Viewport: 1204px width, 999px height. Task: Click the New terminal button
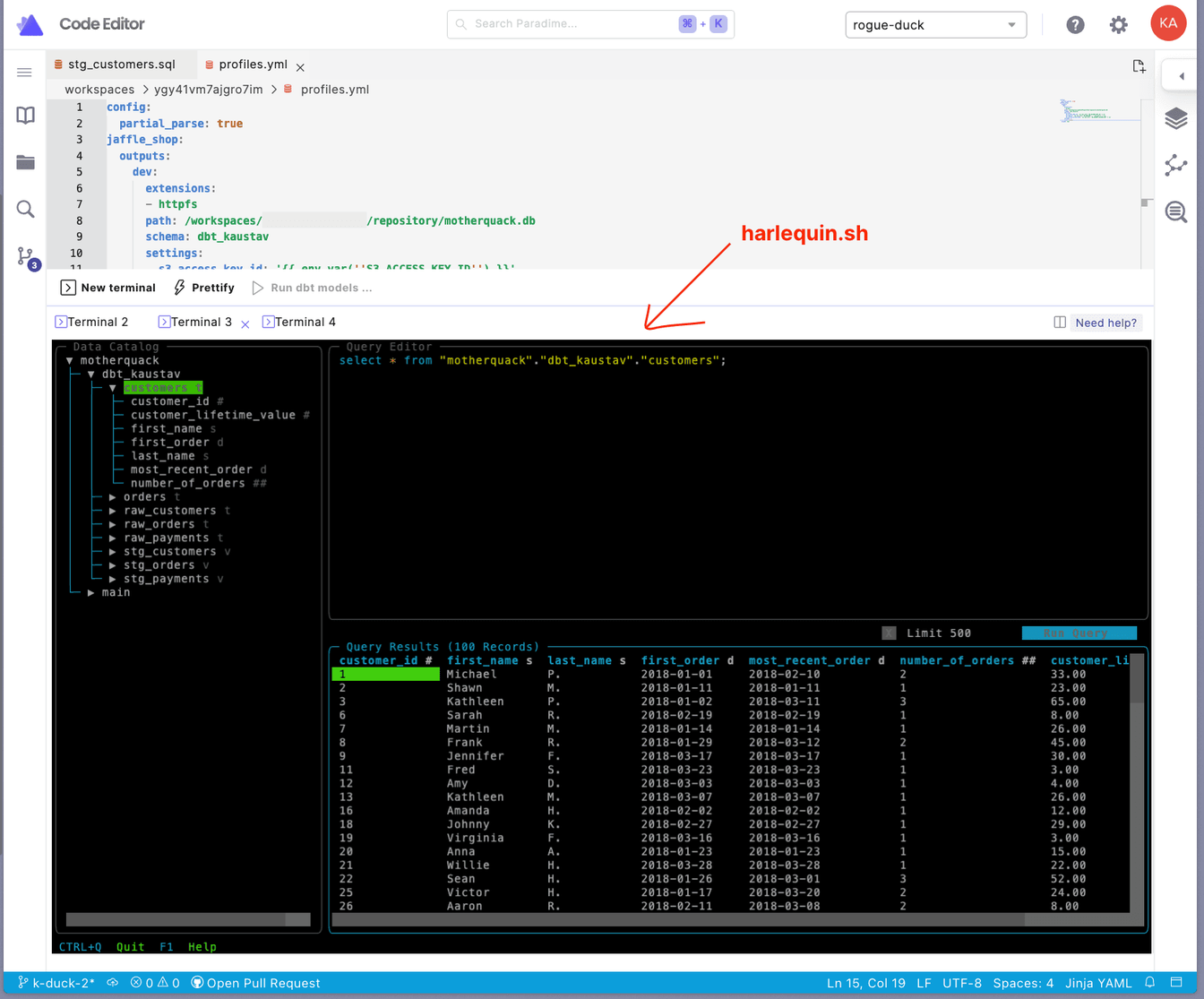coord(108,288)
